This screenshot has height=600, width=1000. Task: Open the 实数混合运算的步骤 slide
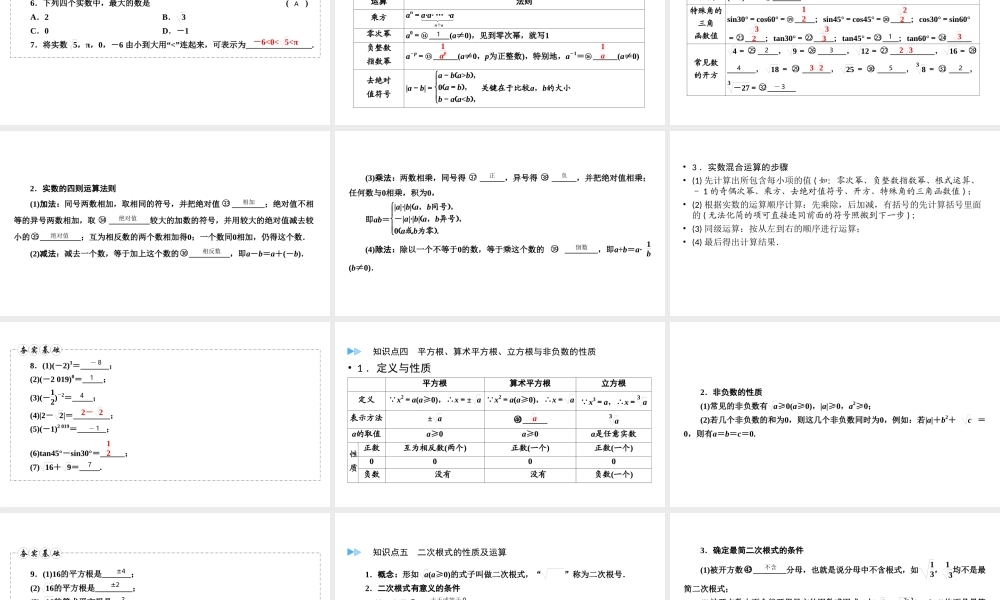pyautogui.click(x=835, y=223)
